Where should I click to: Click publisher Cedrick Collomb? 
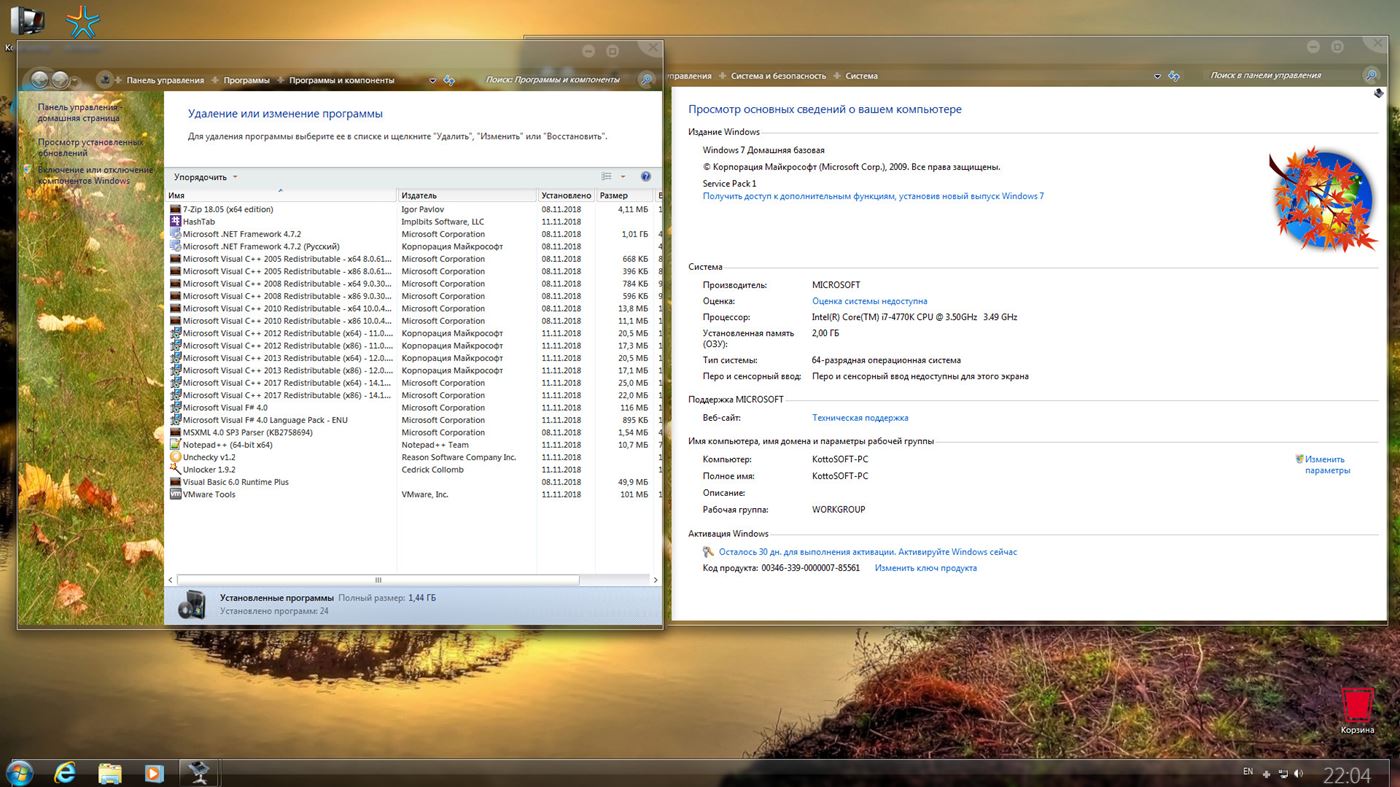click(433, 469)
